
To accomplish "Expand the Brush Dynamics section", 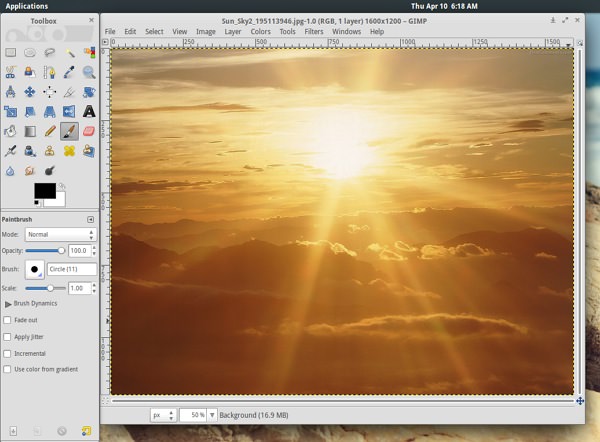I will pos(8,304).
